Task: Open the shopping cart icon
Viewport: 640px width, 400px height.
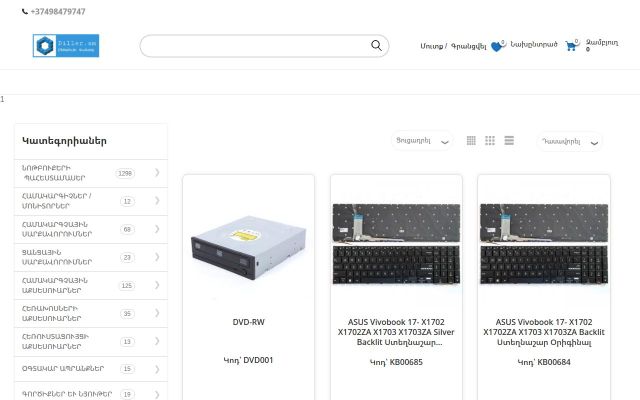Action: [571, 46]
